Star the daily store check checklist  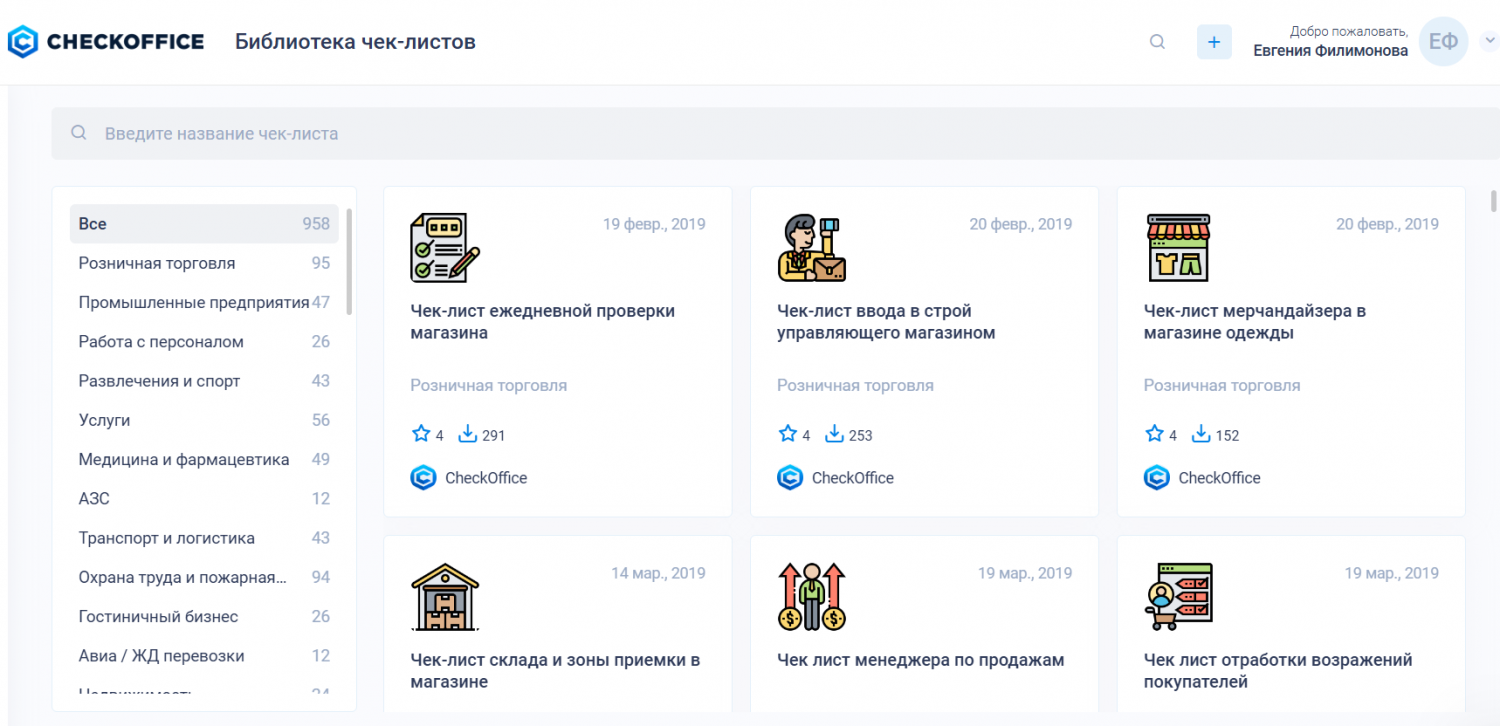coord(421,434)
